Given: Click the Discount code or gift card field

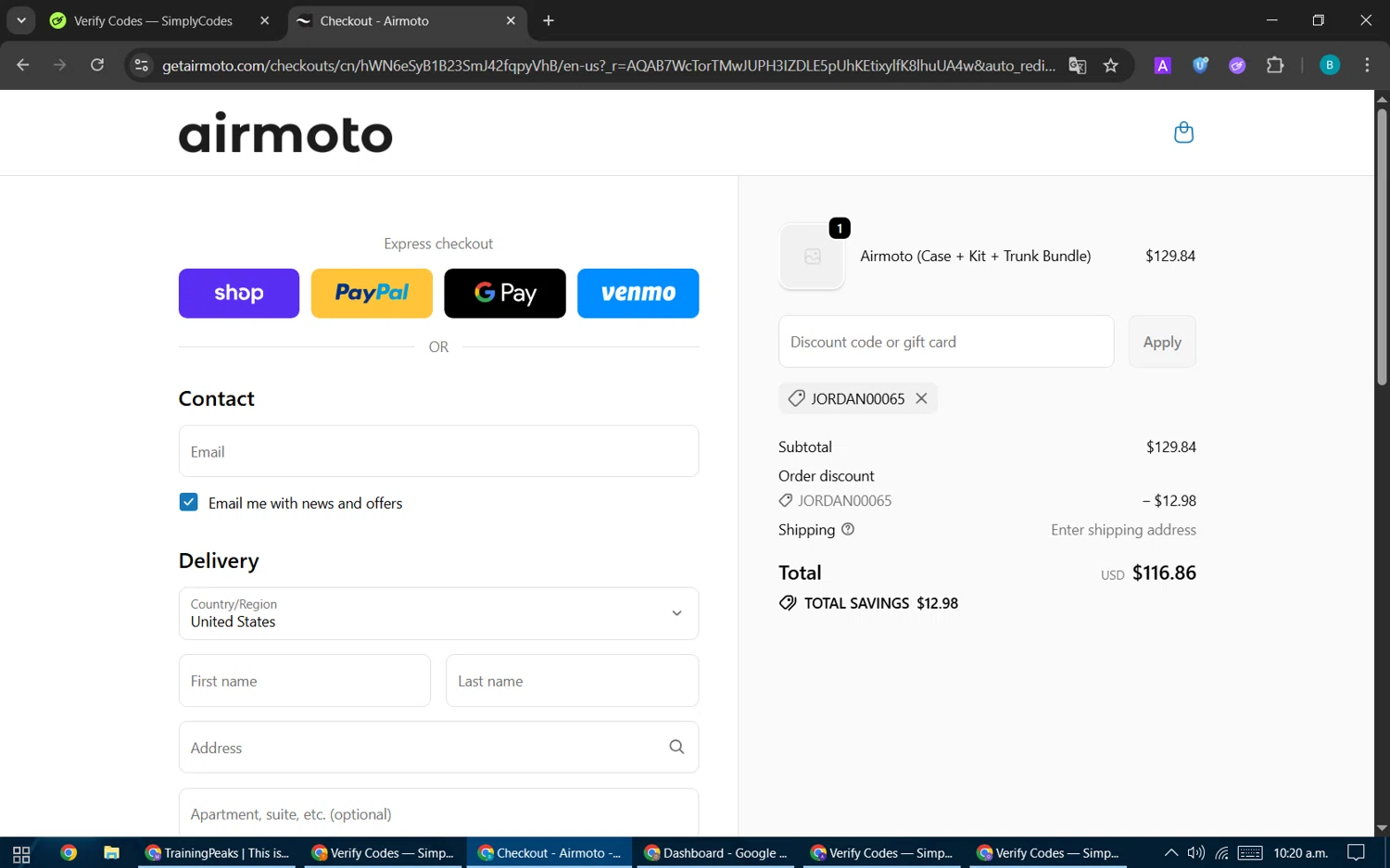Looking at the screenshot, I should tap(946, 342).
